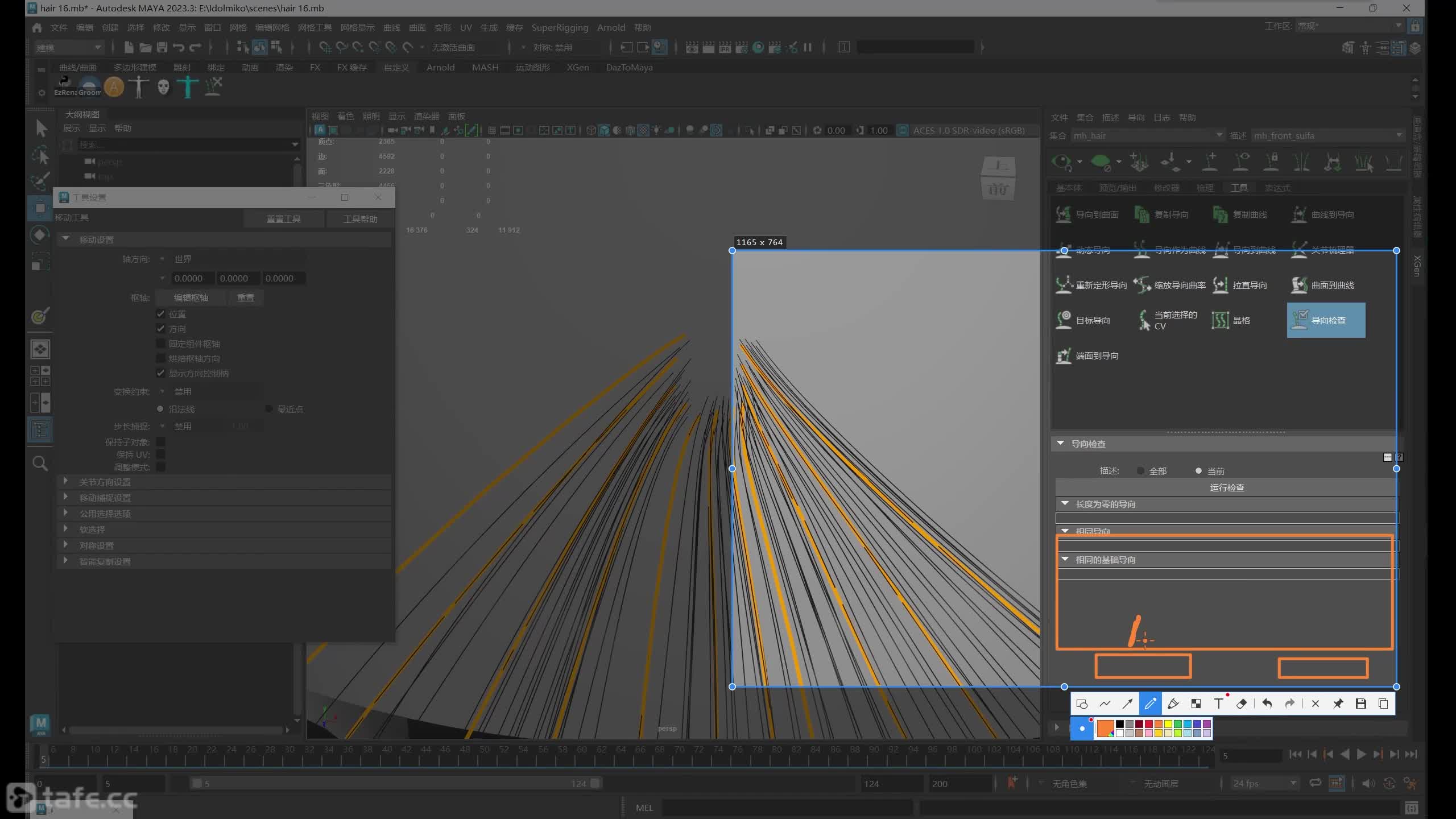
Task: Select the eraser annotation tool
Action: tap(1242, 704)
